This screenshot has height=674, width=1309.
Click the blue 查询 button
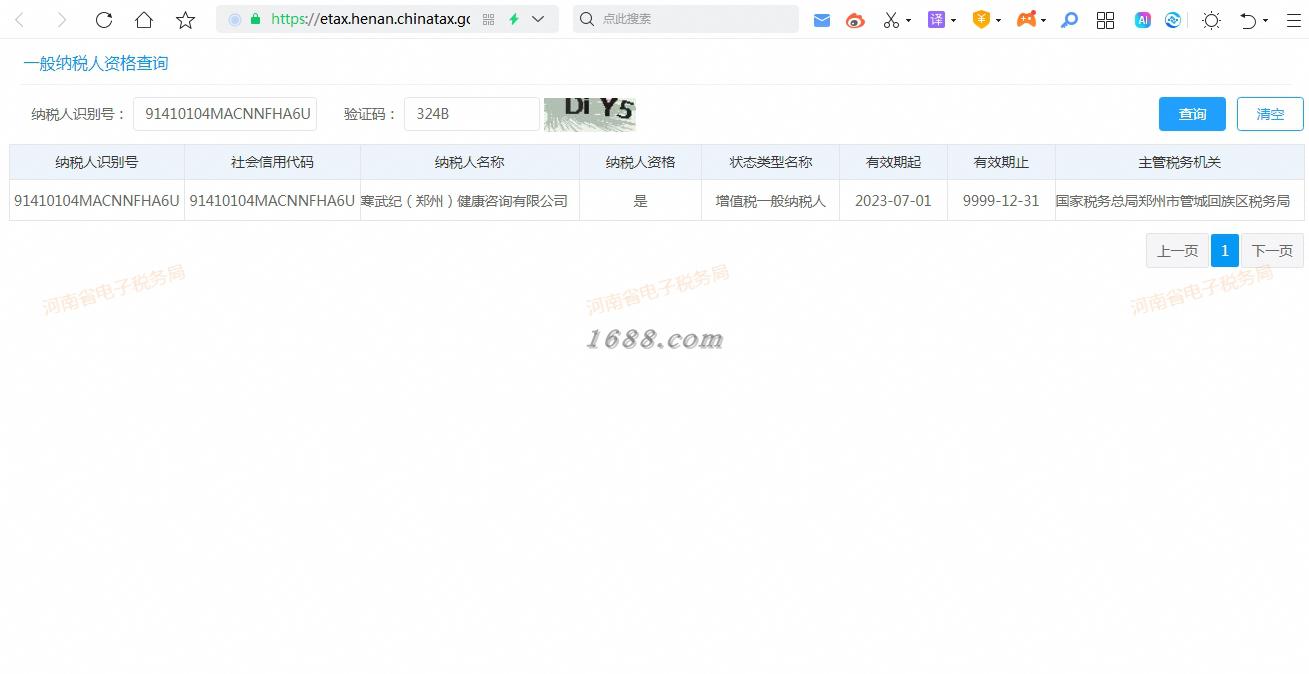(1192, 114)
